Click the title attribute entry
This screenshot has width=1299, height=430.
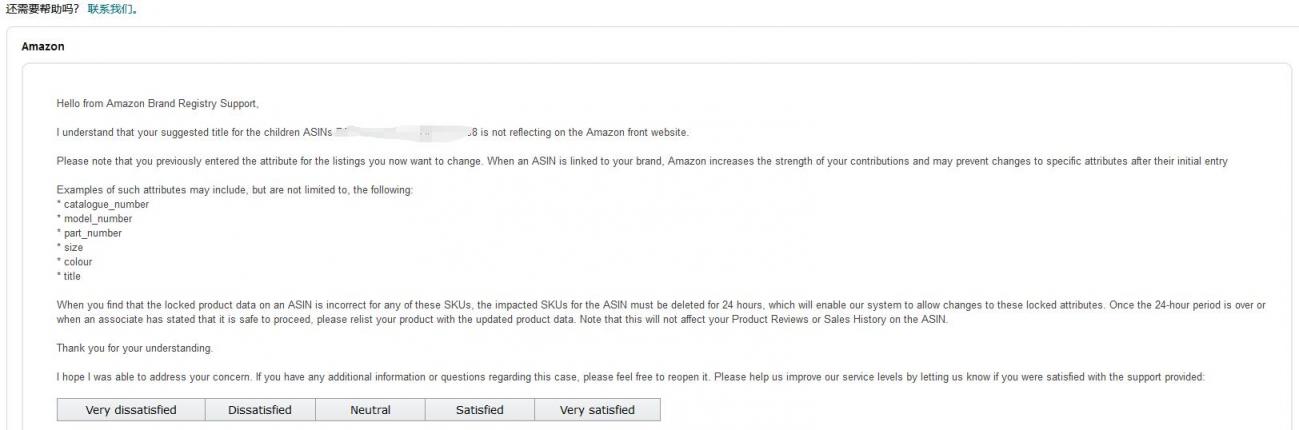tap(70, 276)
